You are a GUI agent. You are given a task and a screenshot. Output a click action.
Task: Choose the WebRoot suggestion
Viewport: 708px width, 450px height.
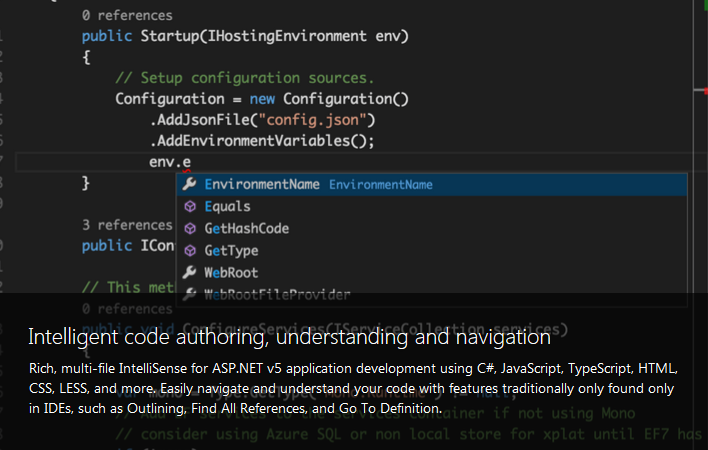[231, 273]
